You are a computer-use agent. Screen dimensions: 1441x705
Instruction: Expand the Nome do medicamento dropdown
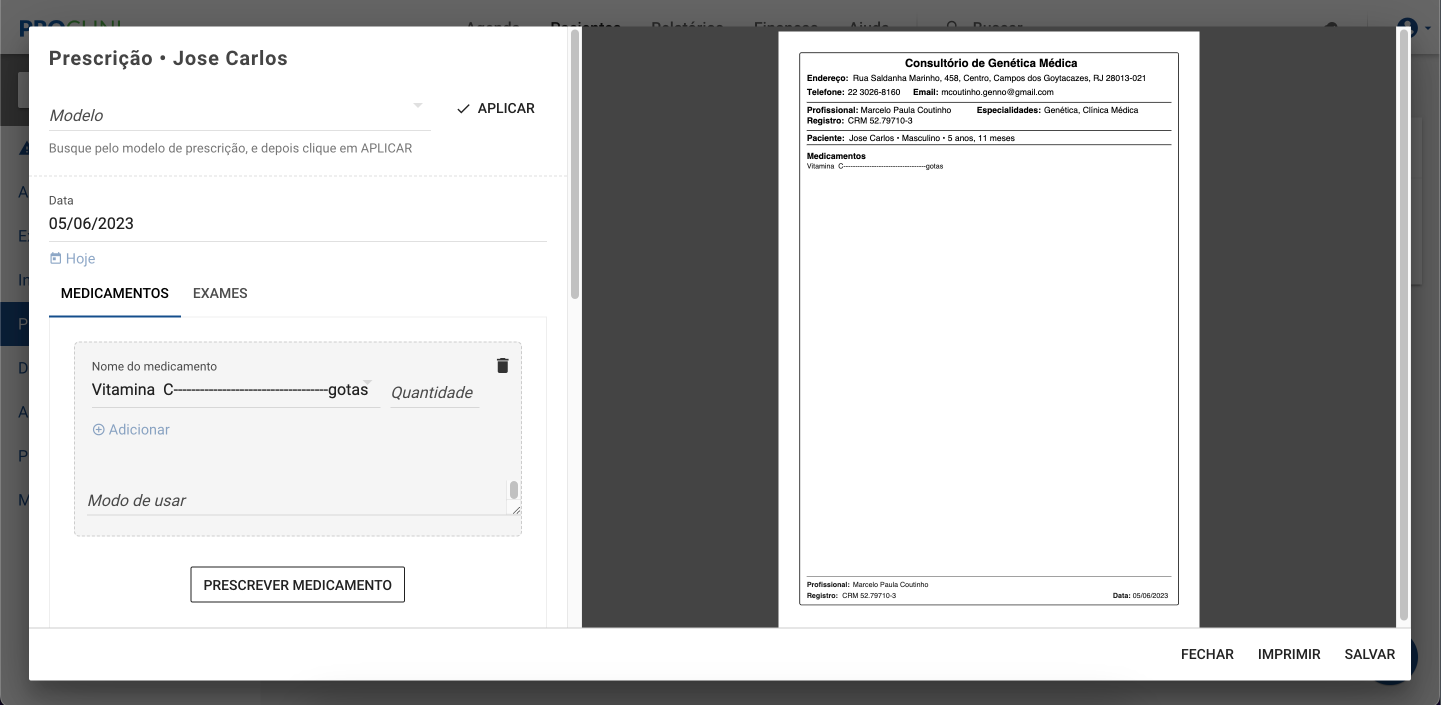pos(368,383)
